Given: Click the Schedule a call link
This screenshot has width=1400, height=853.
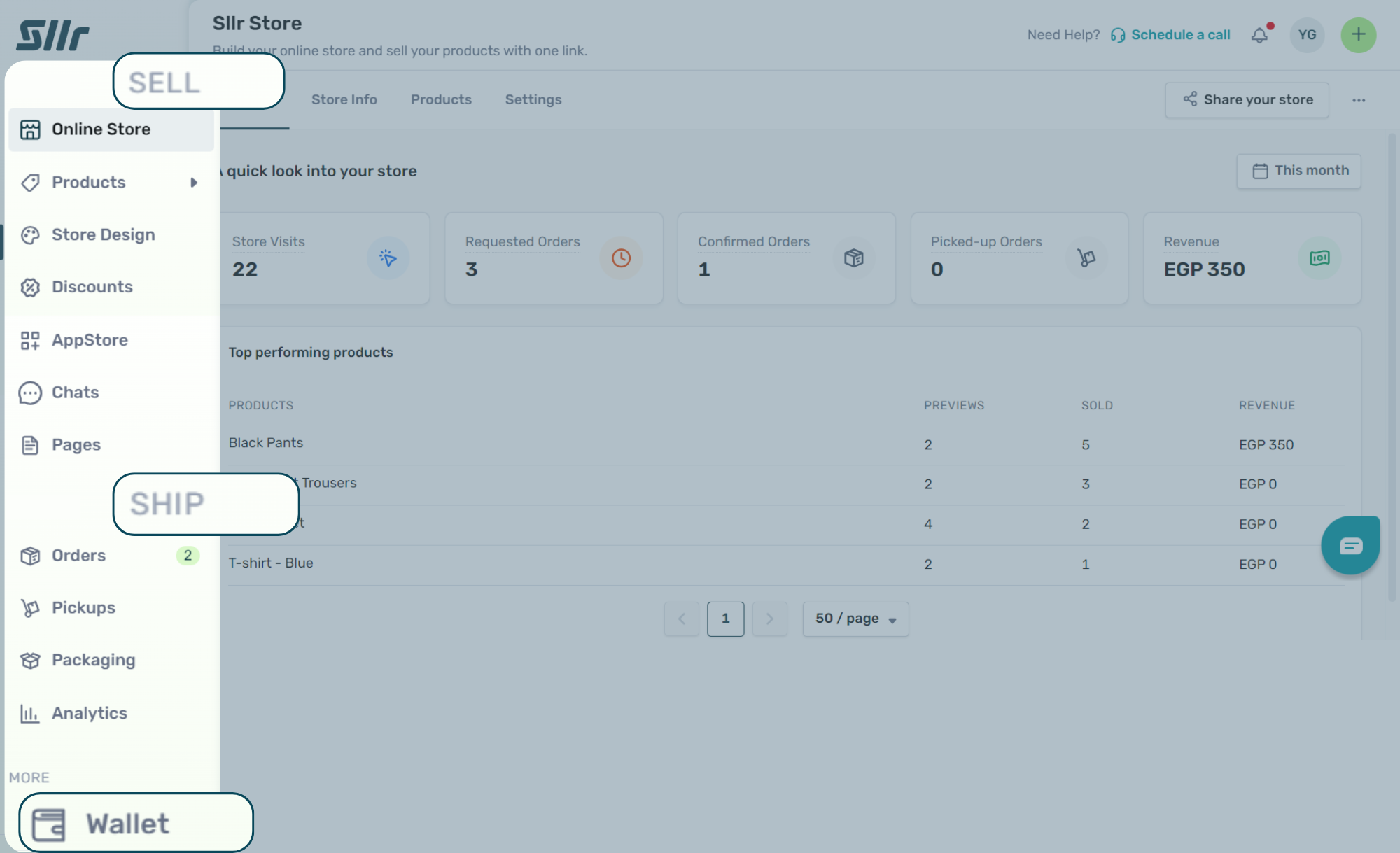Looking at the screenshot, I should pyautogui.click(x=1180, y=35).
